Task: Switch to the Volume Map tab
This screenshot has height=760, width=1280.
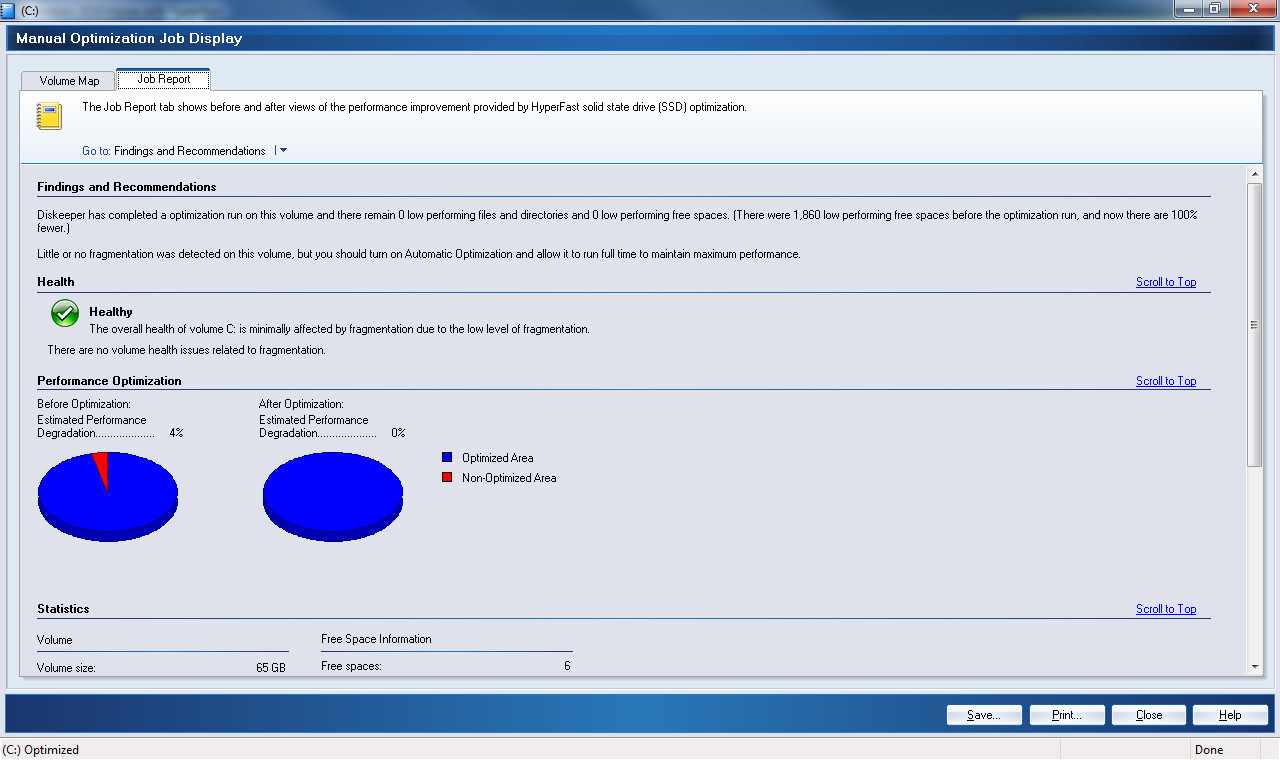Action: tap(69, 81)
